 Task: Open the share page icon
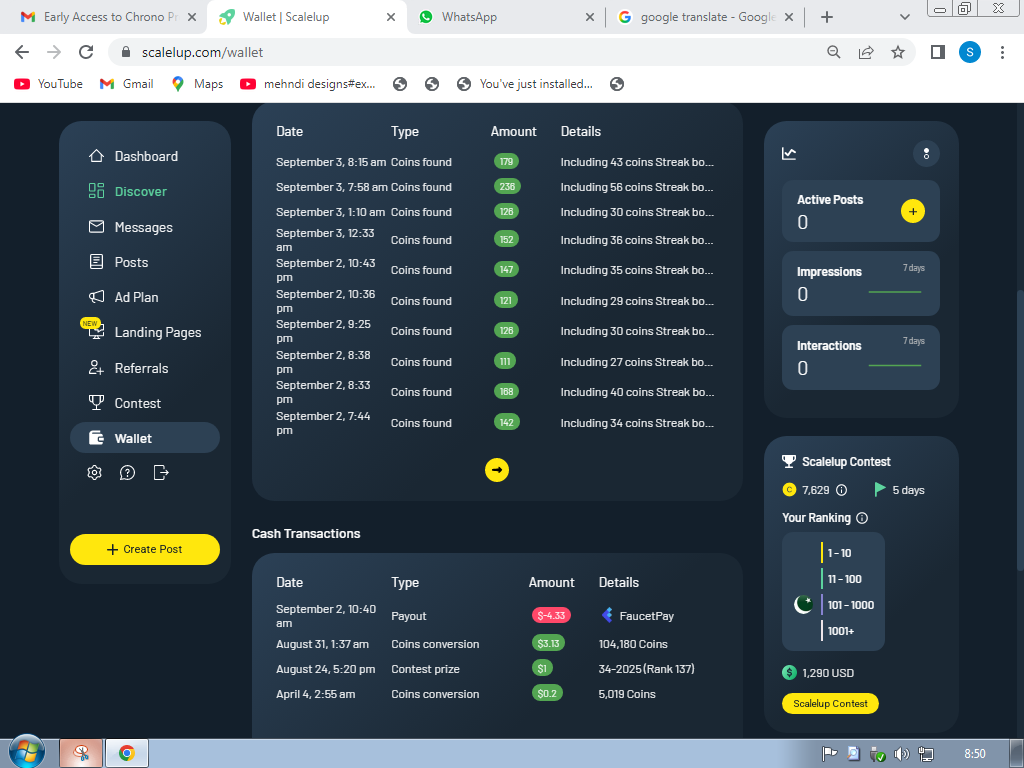tap(866, 52)
